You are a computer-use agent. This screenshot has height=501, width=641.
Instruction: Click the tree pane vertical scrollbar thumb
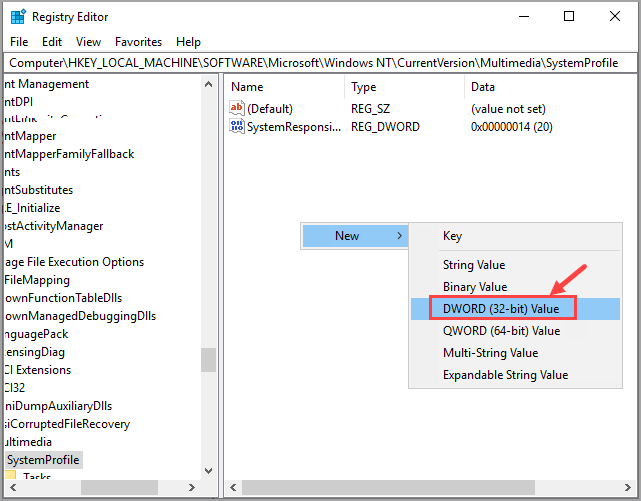tap(208, 360)
